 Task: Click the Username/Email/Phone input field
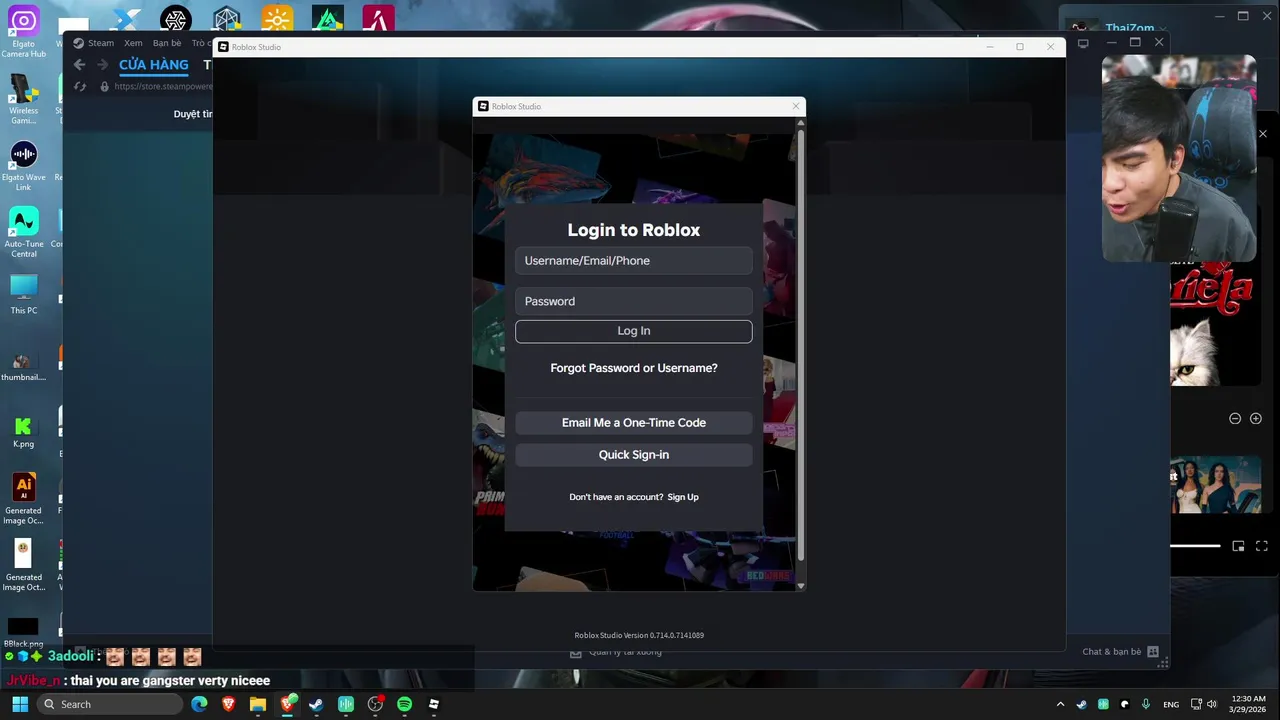(x=633, y=261)
